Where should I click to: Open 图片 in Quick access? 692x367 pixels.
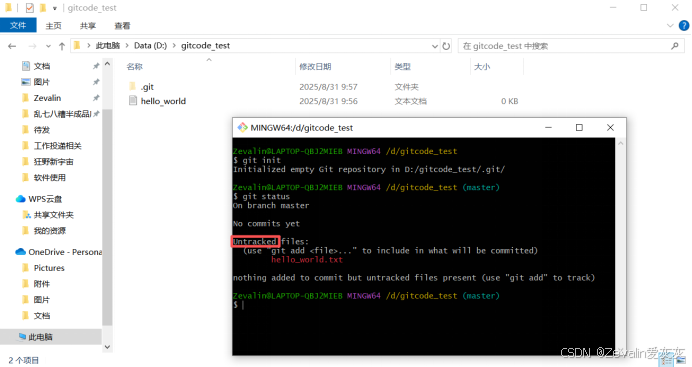[42, 82]
